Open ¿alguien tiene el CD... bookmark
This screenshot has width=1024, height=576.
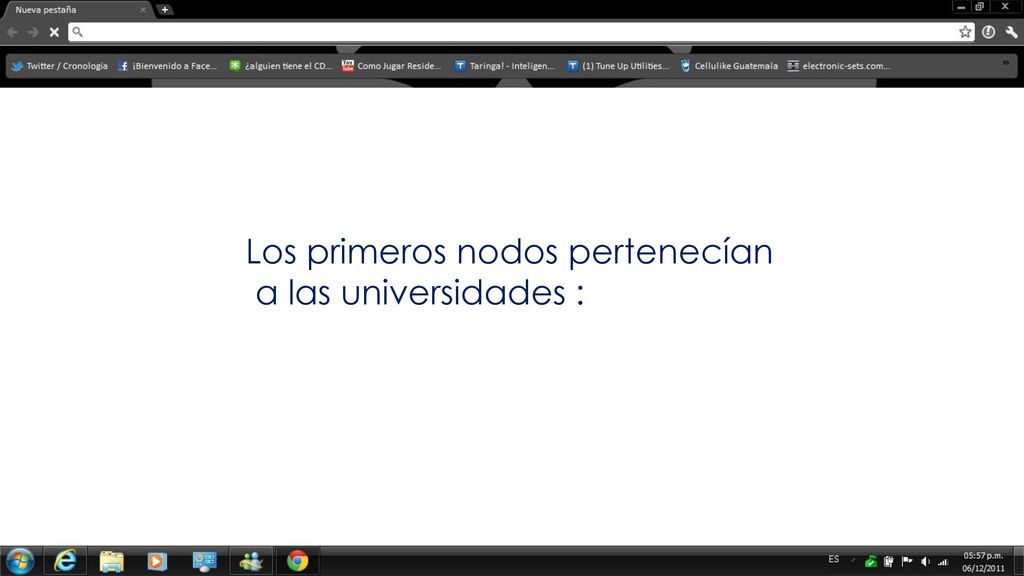click(281, 66)
